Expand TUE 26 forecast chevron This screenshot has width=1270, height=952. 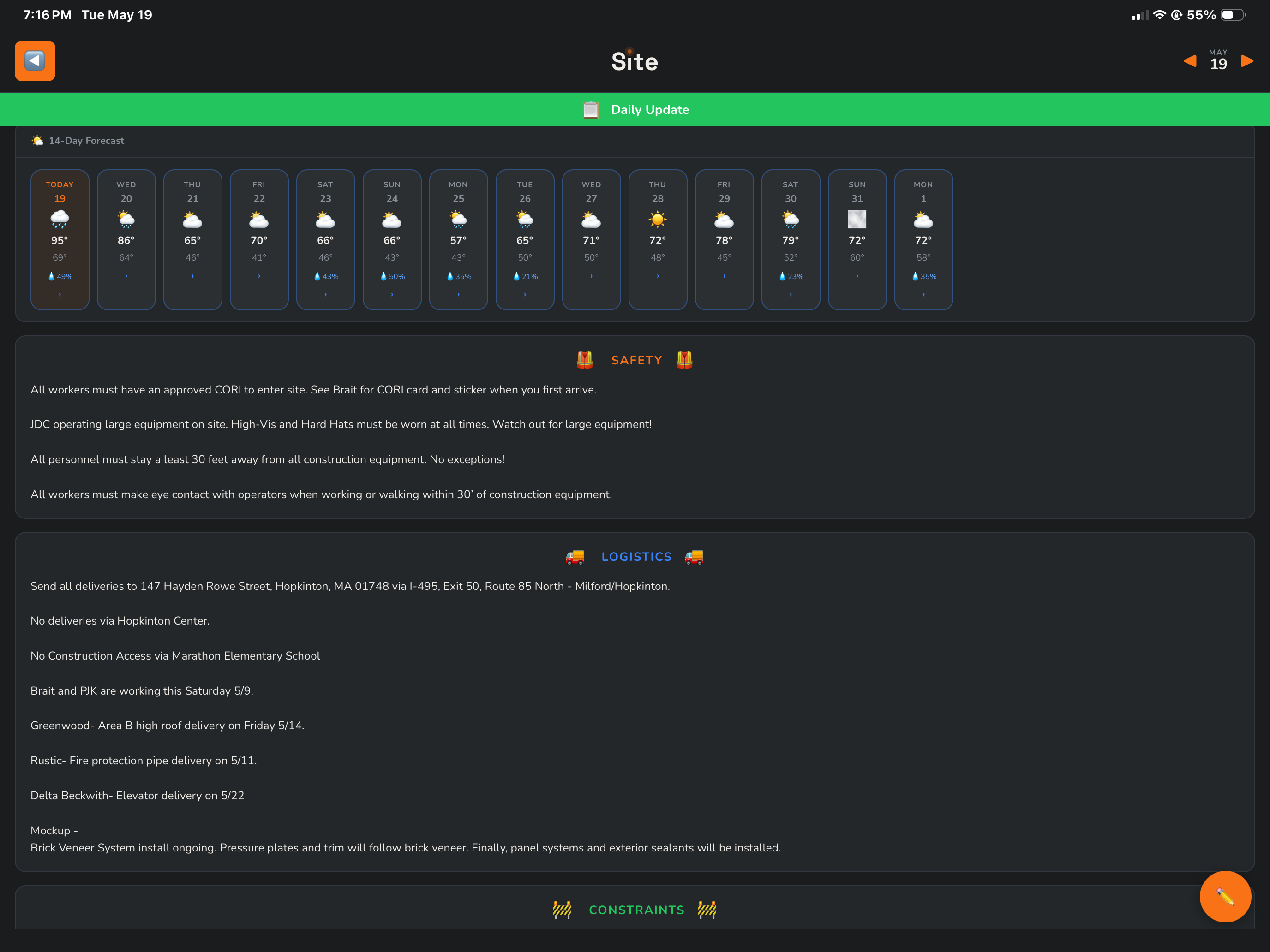point(525,294)
